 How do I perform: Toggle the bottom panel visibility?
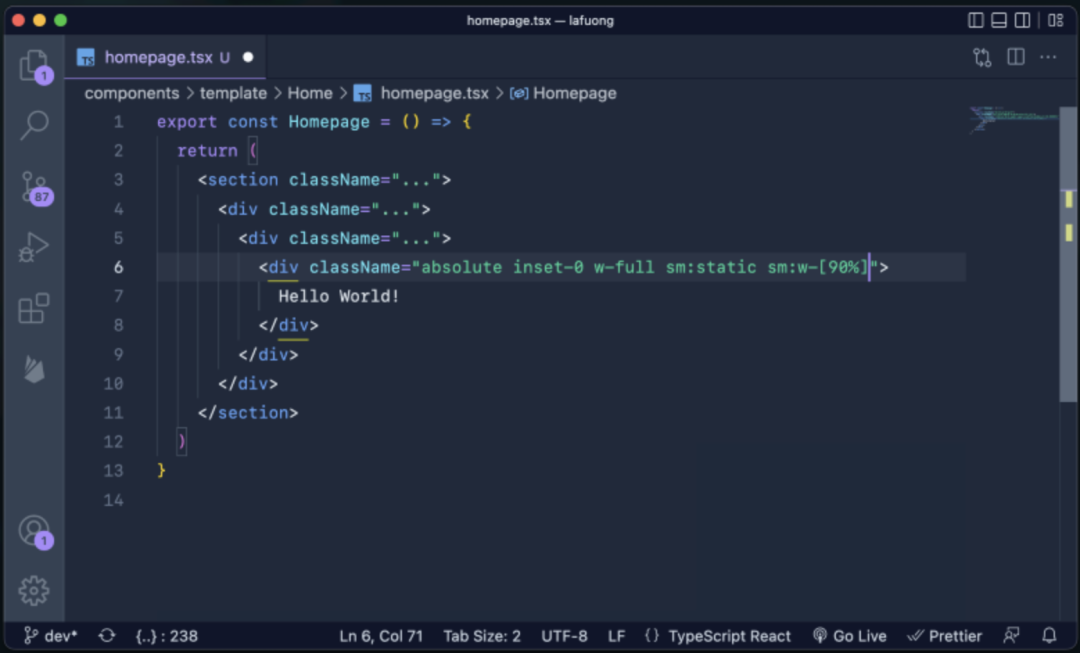[x=999, y=20]
